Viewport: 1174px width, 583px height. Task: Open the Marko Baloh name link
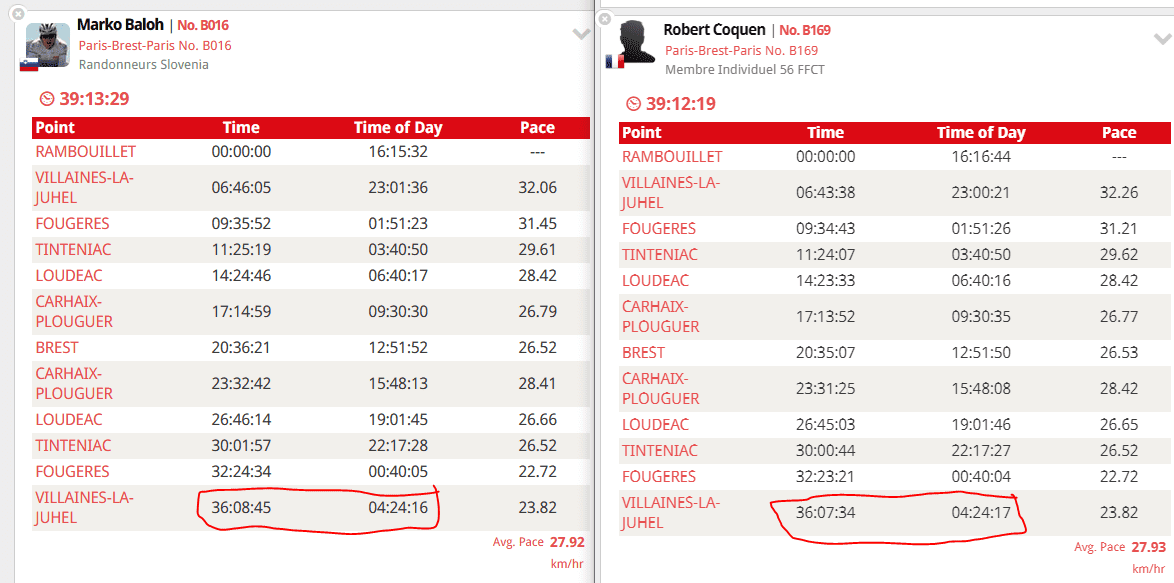point(121,25)
